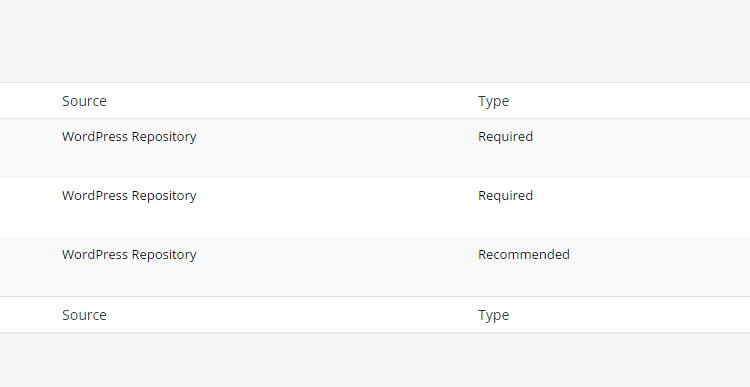This screenshot has width=750, height=387.
Task: Click blank cell area right of Recommended
Action: (x=660, y=266)
